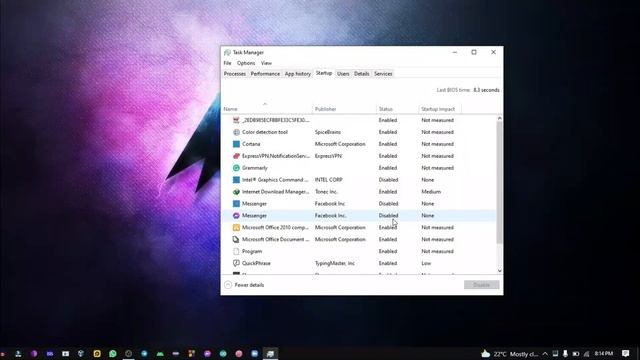The width and height of the screenshot is (640, 360).
Task: Click the Program entry name
Action: click(x=252, y=251)
